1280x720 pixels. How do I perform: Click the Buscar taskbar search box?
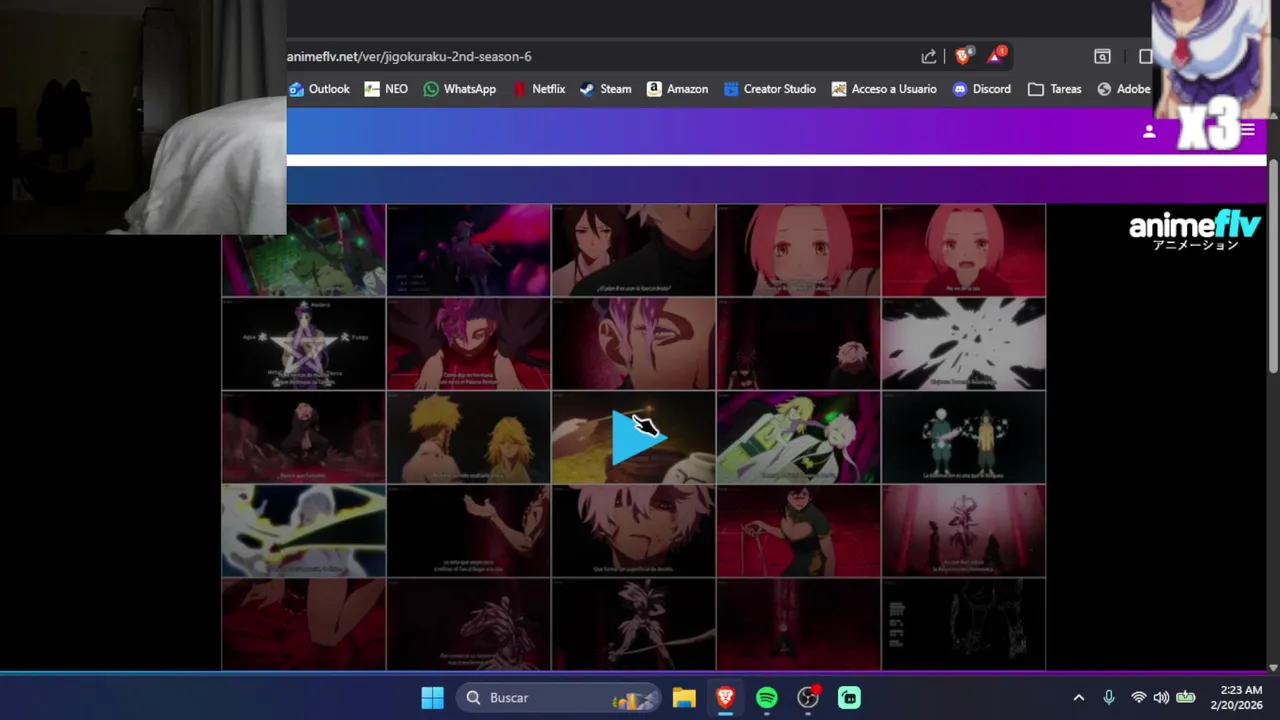click(x=559, y=698)
